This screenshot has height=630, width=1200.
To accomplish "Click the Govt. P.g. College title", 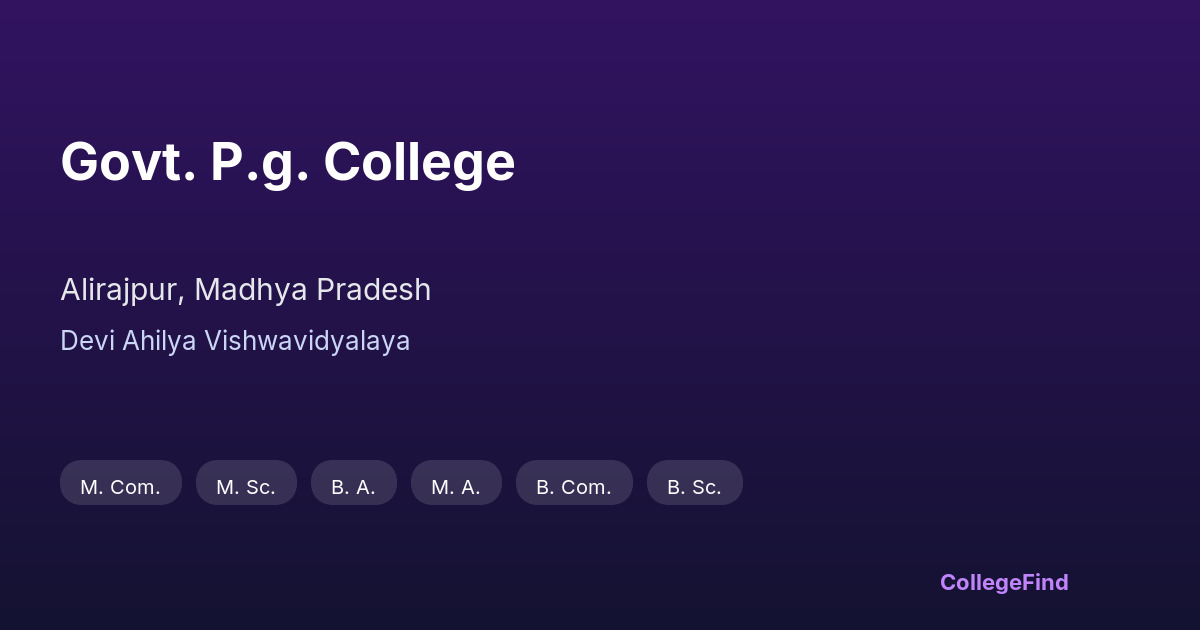I will [x=288, y=162].
